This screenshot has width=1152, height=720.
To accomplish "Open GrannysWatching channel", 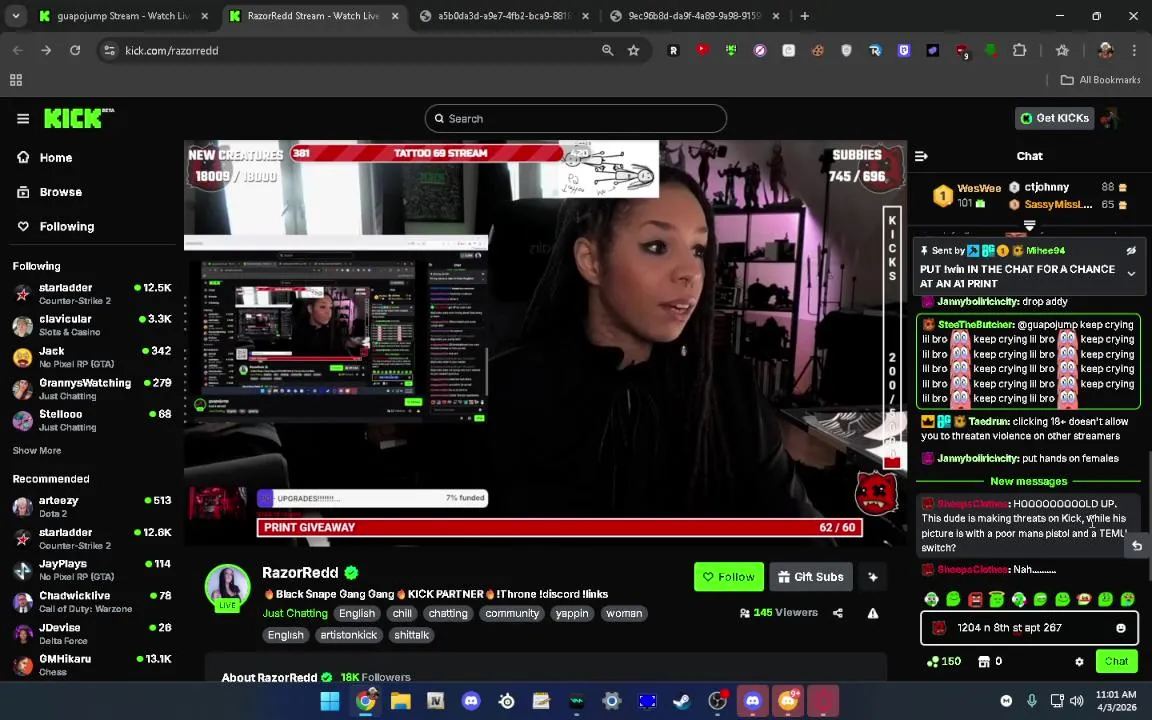I will coord(92,389).
